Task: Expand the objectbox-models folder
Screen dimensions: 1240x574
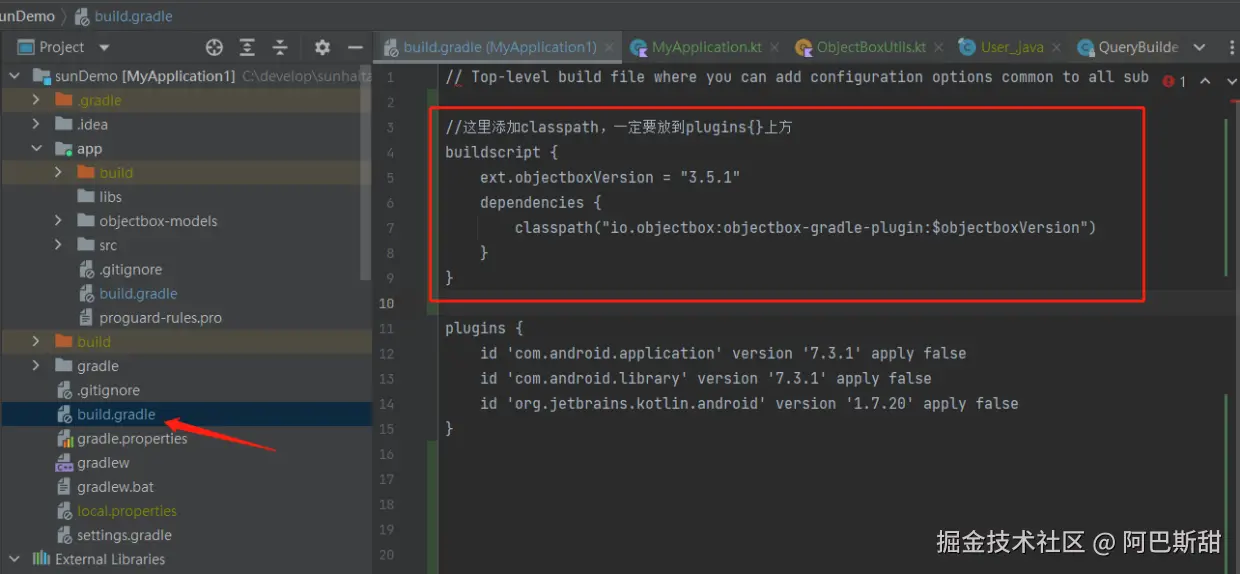Action: (x=58, y=221)
